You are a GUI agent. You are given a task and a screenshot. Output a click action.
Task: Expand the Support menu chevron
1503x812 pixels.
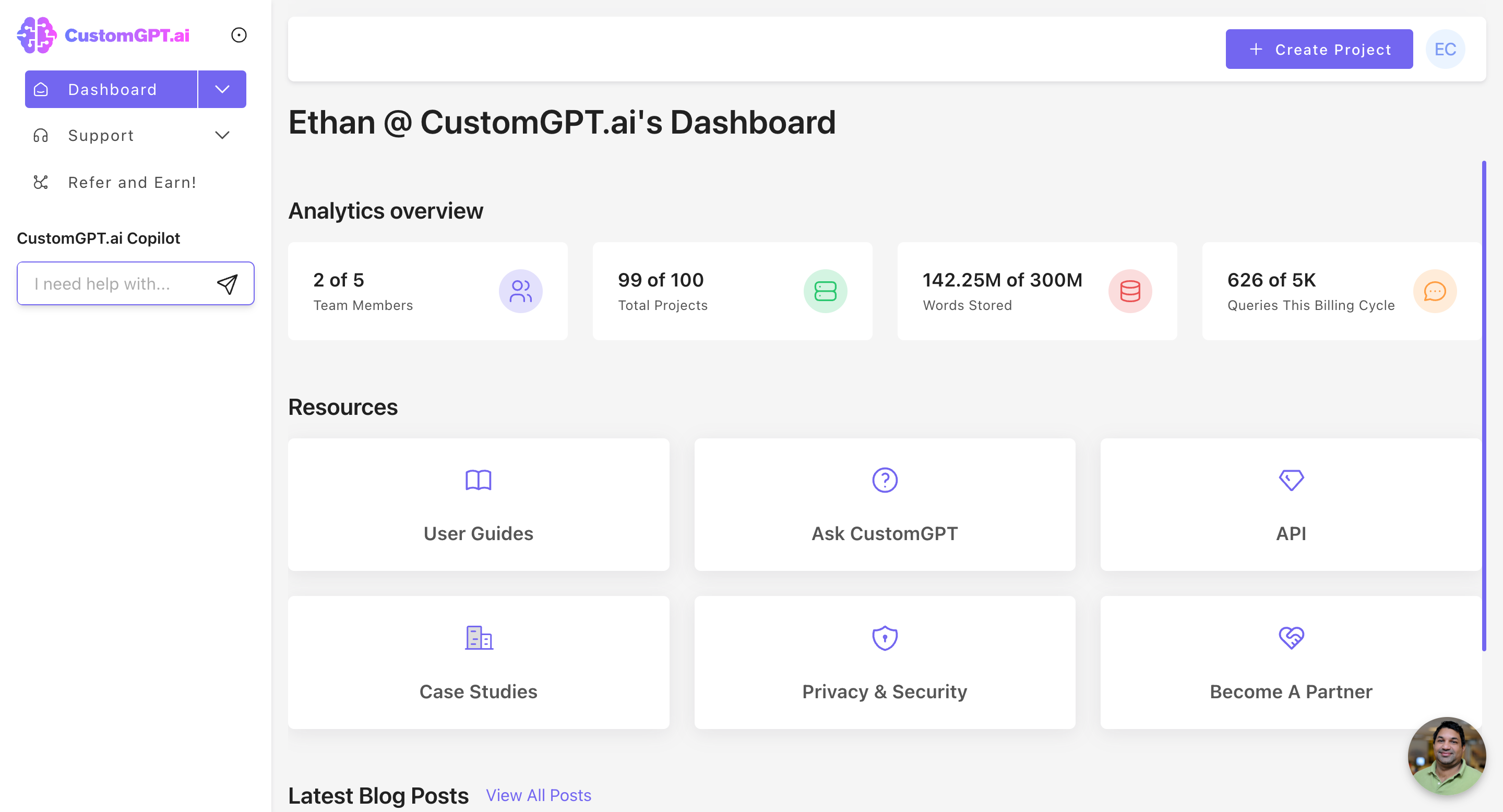click(x=222, y=135)
